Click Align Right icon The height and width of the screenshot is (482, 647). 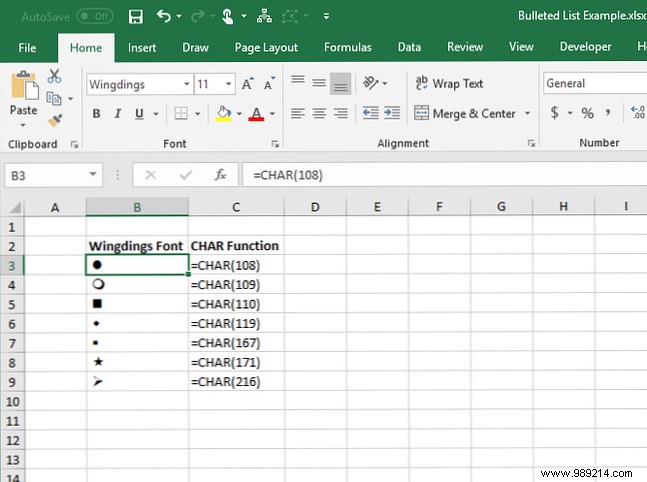(x=340, y=113)
